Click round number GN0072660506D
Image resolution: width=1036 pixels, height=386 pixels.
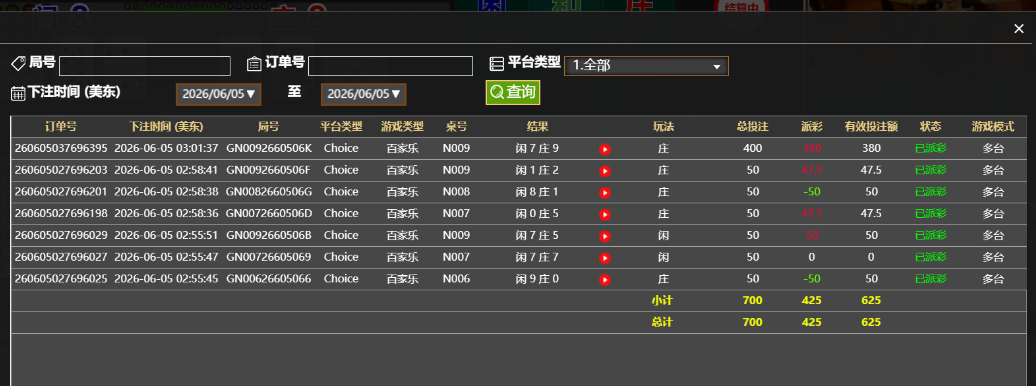pyautogui.click(x=269, y=213)
